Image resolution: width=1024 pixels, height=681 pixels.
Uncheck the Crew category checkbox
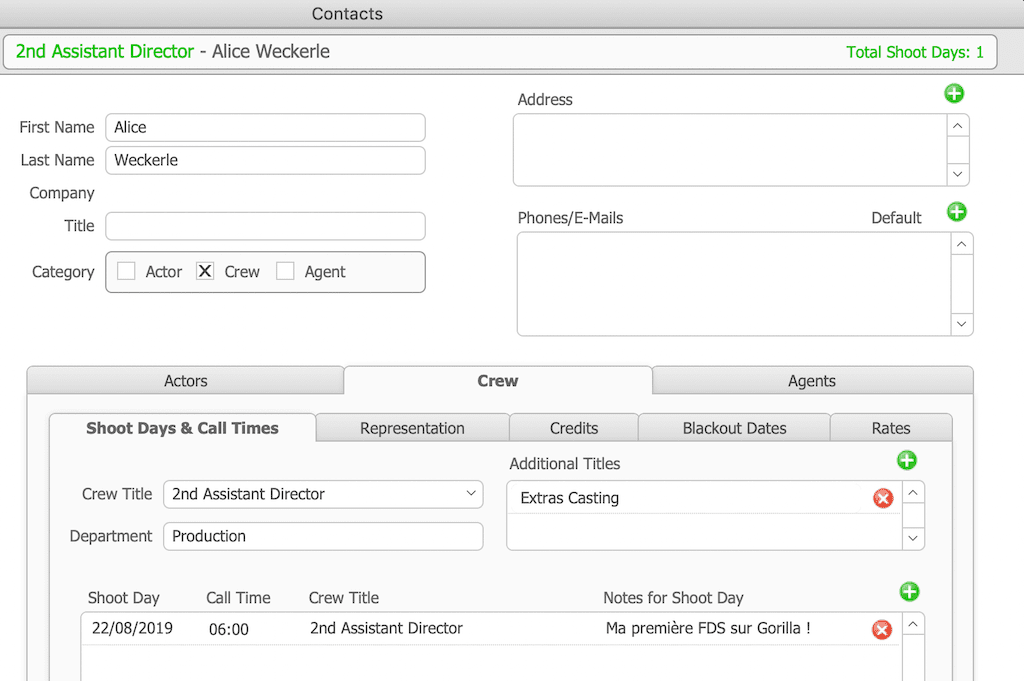[205, 271]
